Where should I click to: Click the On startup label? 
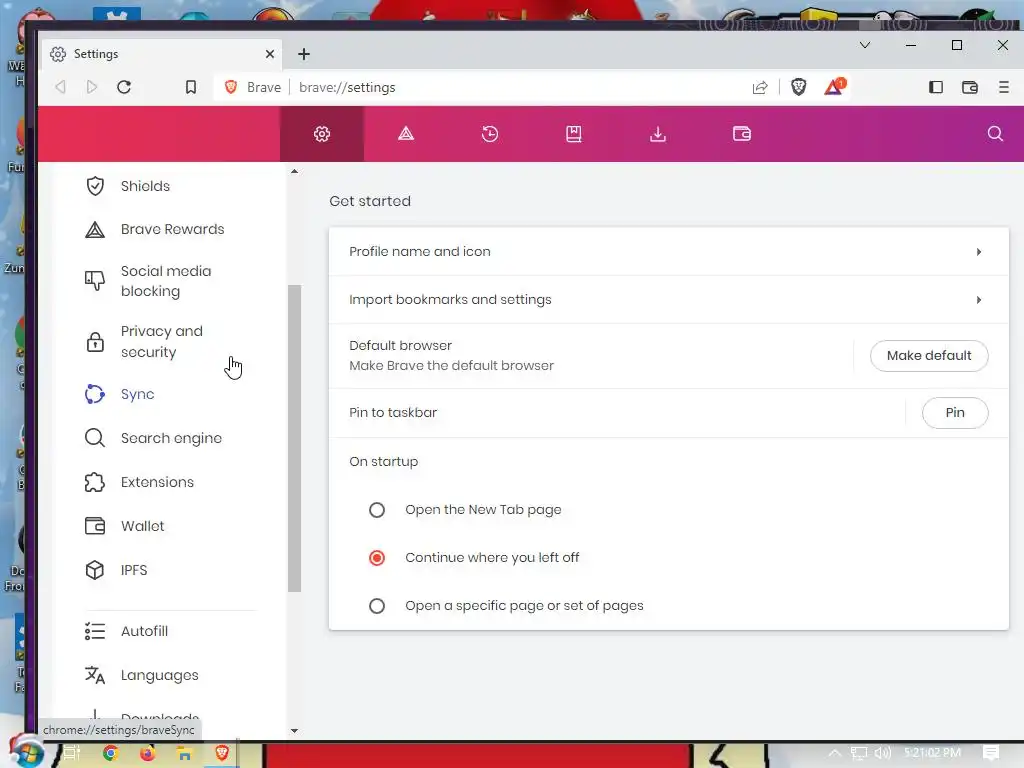pos(383,462)
